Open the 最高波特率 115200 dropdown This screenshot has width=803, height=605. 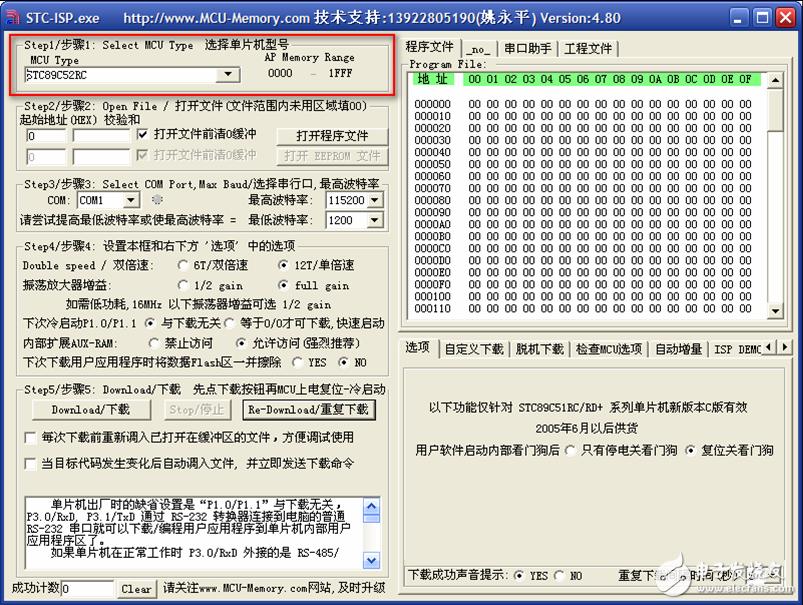[x=374, y=201]
